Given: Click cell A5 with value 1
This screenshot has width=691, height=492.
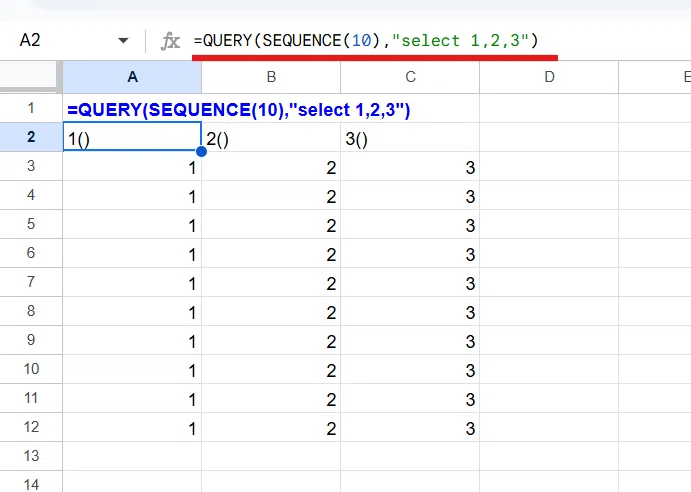Looking at the screenshot, I should pos(132,224).
